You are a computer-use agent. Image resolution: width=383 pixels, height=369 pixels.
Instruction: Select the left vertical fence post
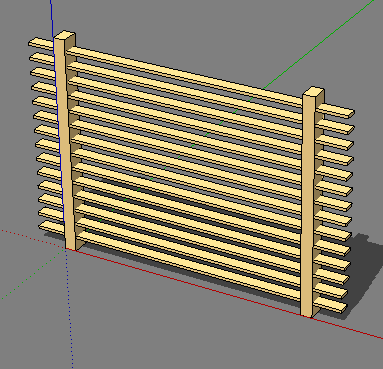67,140
